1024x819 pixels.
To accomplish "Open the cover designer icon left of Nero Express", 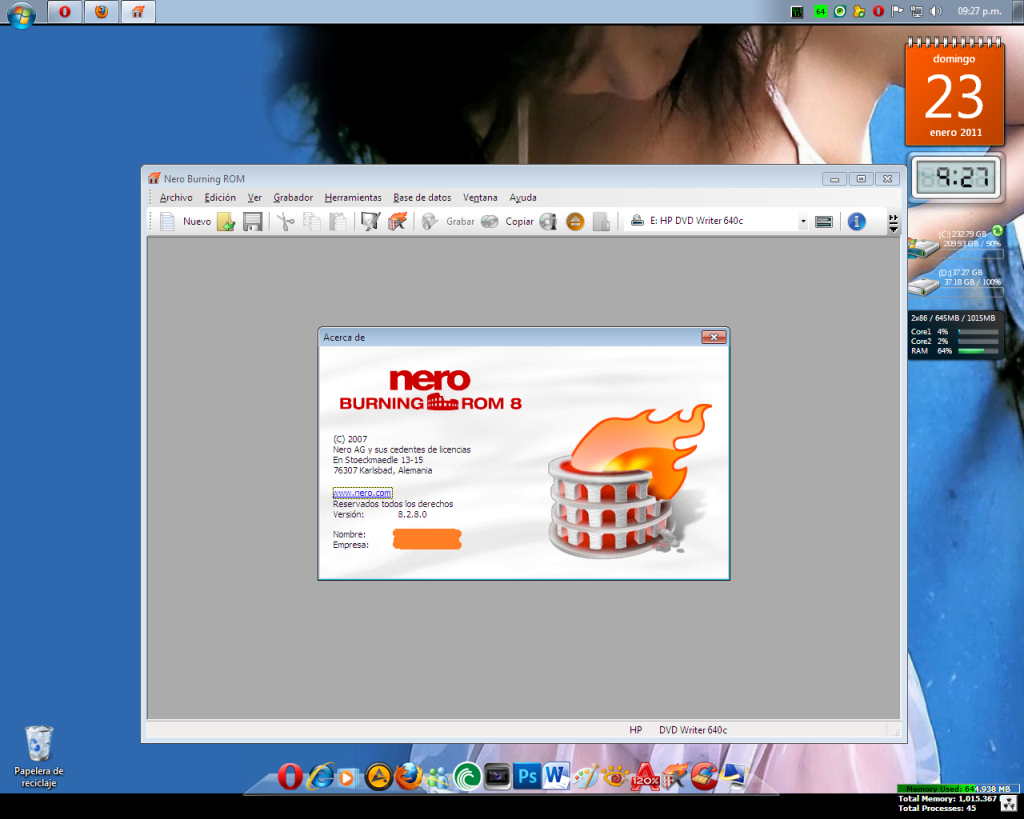I will point(370,221).
